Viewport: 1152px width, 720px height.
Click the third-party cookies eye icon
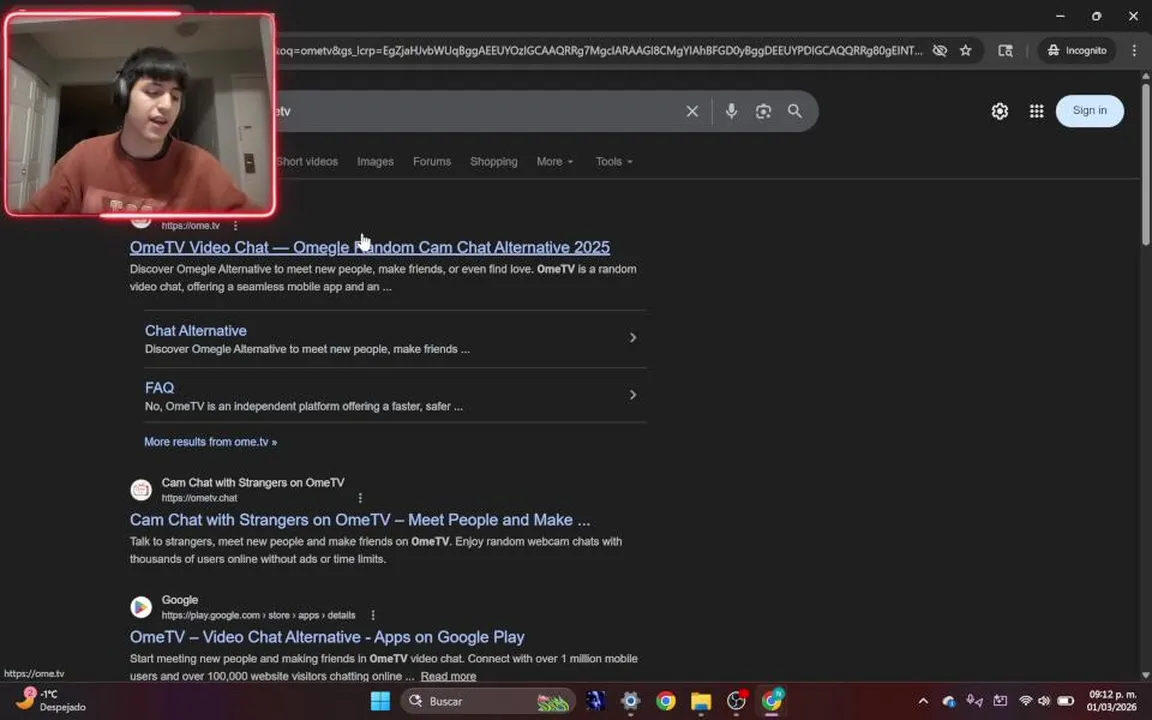click(x=940, y=51)
